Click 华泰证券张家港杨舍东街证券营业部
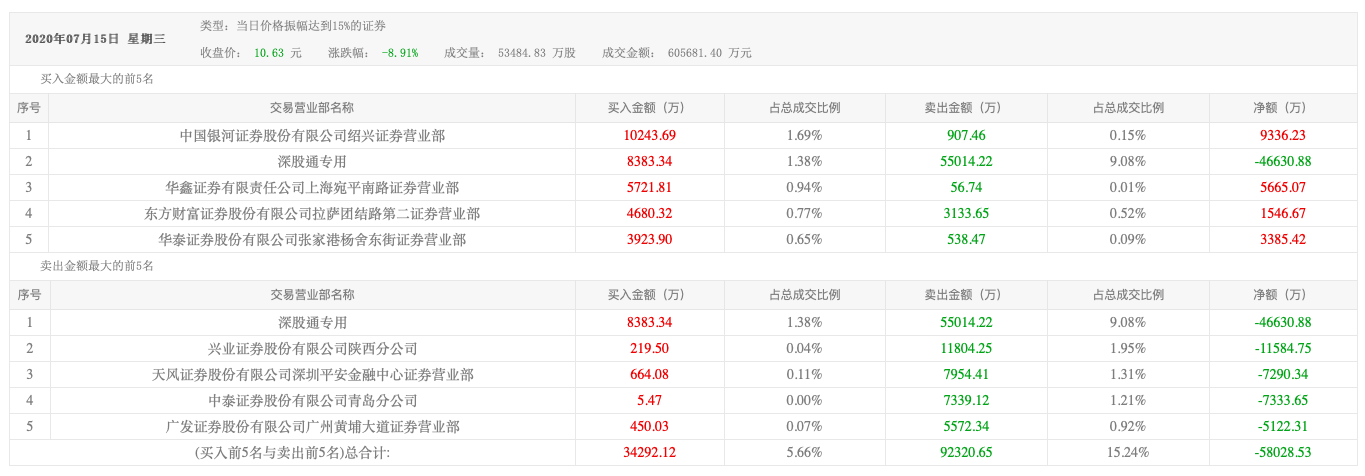 pyautogui.click(x=312, y=239)
